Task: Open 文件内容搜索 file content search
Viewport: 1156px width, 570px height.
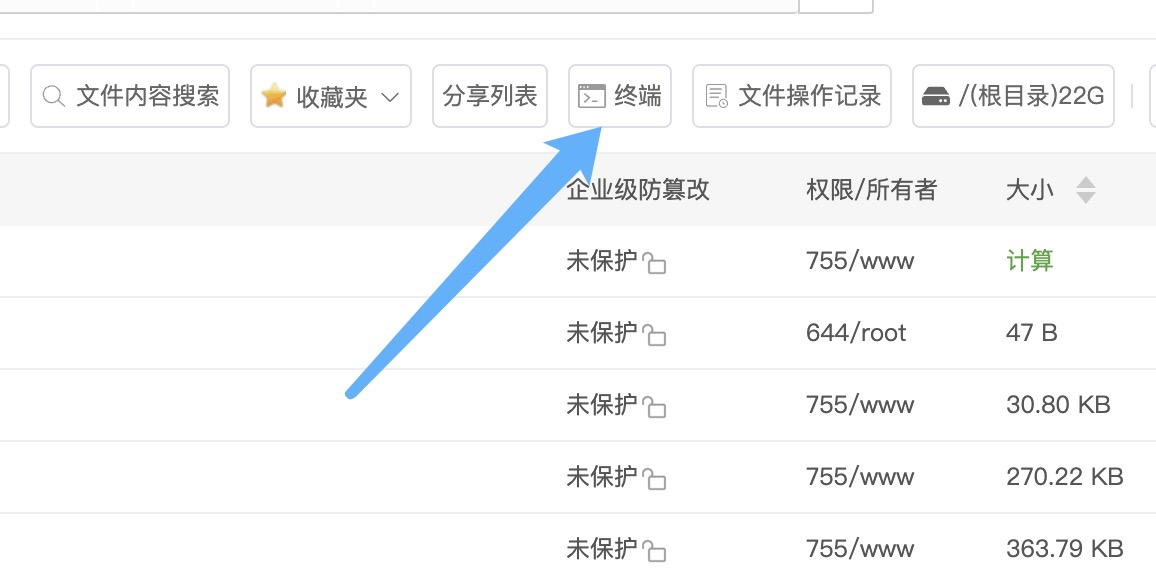Action: point(130,96)
